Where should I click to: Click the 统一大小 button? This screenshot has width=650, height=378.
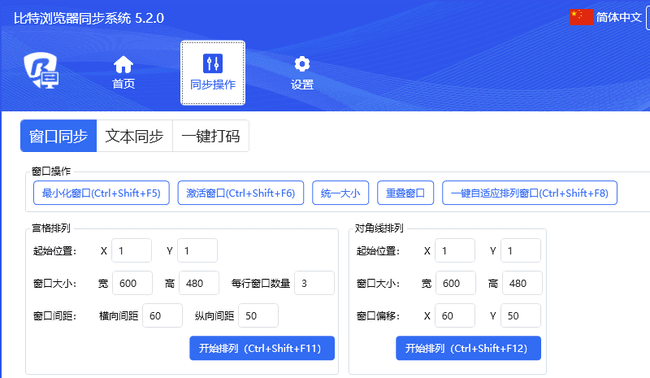tap(340, 193)
